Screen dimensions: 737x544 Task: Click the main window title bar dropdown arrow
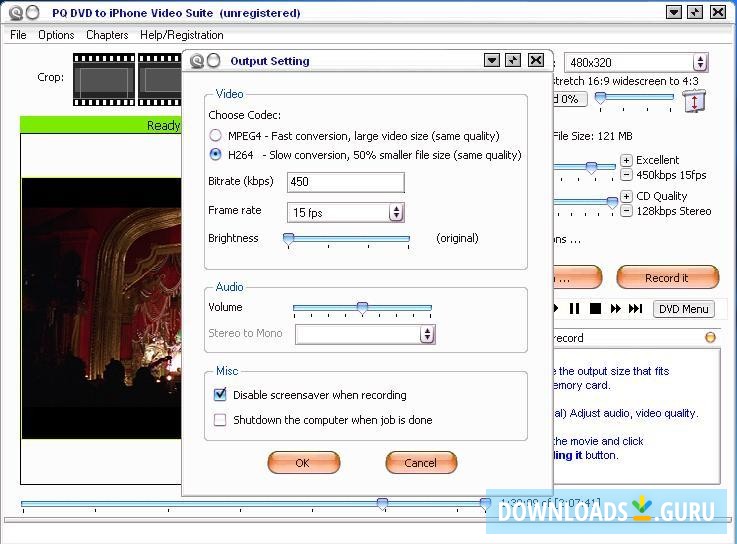(674, 12)
